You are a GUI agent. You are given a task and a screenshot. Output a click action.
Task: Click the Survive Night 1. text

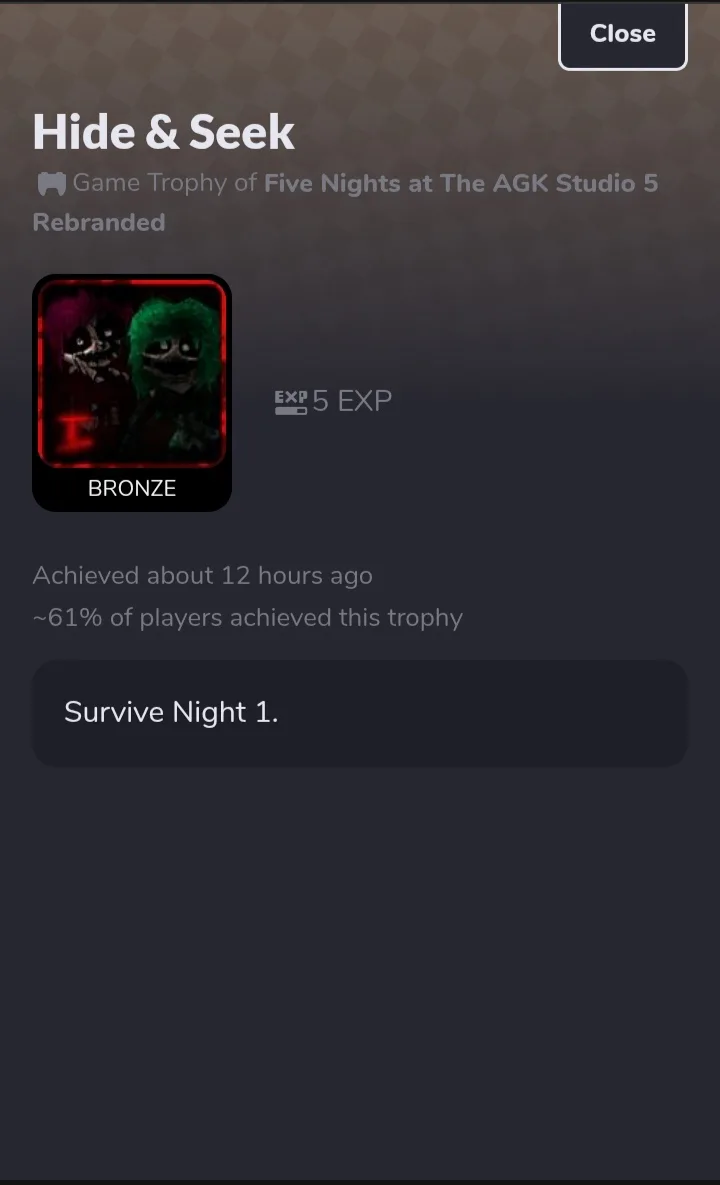(172, 712)
